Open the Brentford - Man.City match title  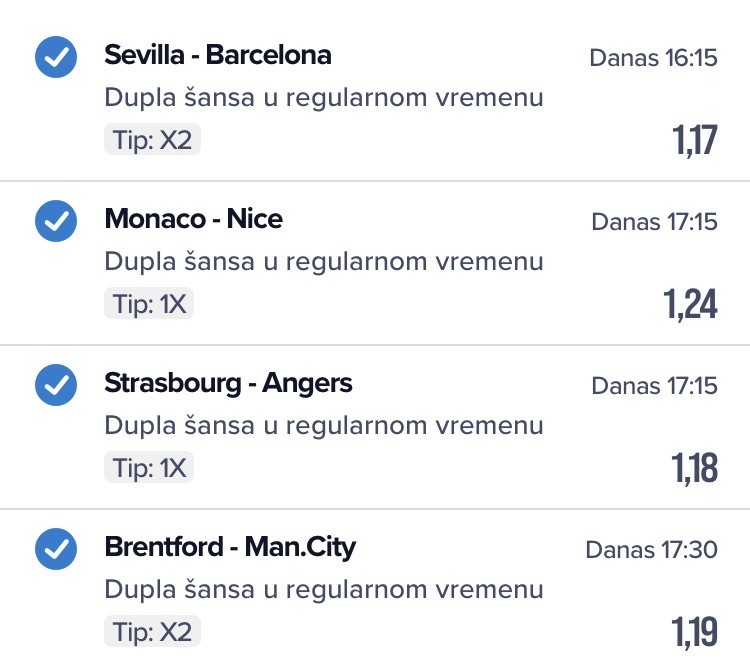230,547
